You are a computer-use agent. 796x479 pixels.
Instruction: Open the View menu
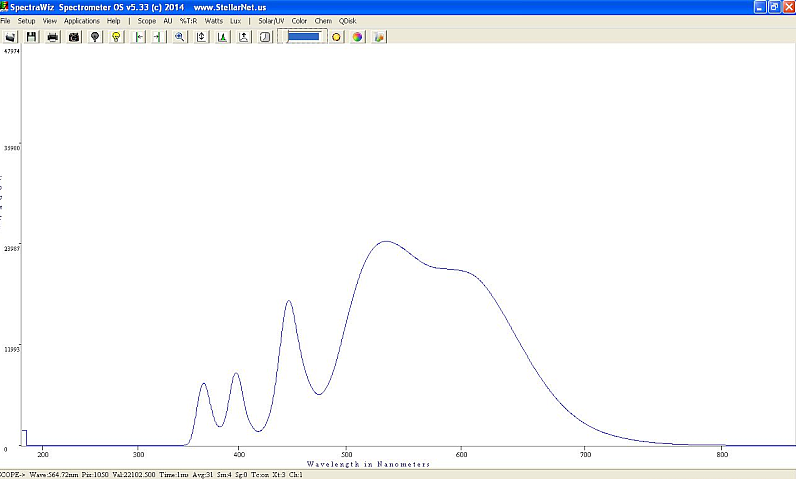pyautogui.click(x=50, y=21)
